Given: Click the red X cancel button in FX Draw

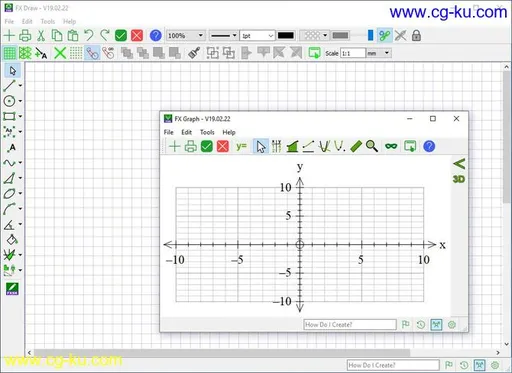Looking at the screenshot, I should (x=137, y=35).
